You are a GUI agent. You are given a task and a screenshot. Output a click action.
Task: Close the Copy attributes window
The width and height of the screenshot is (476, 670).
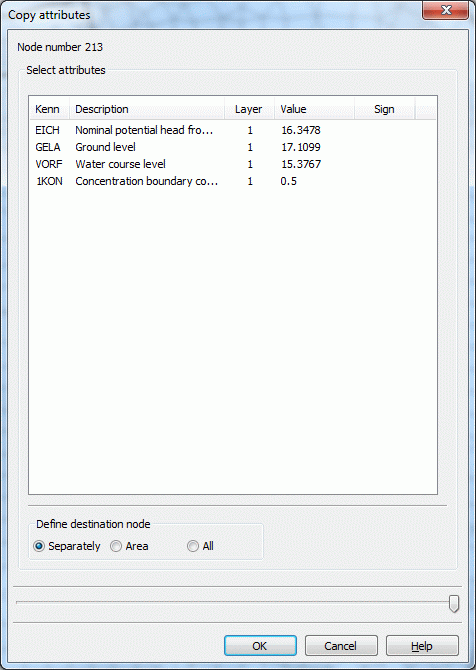[x=446, y=11]
